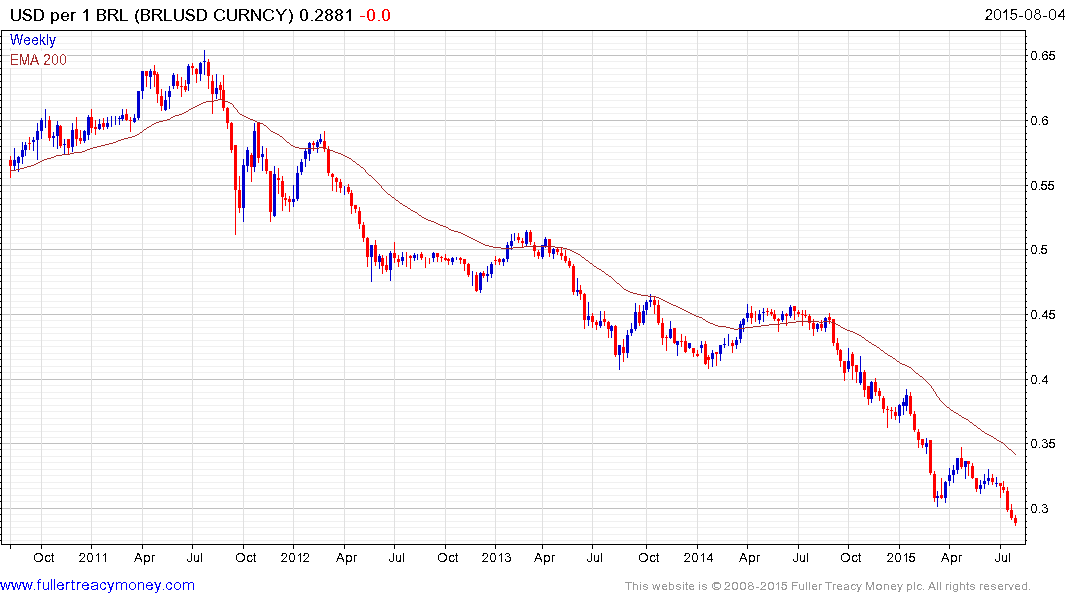Click the 2012 label on the time axis
Image resolution: width=1075 pixels, height=600 pixels.
pos(295,557)
